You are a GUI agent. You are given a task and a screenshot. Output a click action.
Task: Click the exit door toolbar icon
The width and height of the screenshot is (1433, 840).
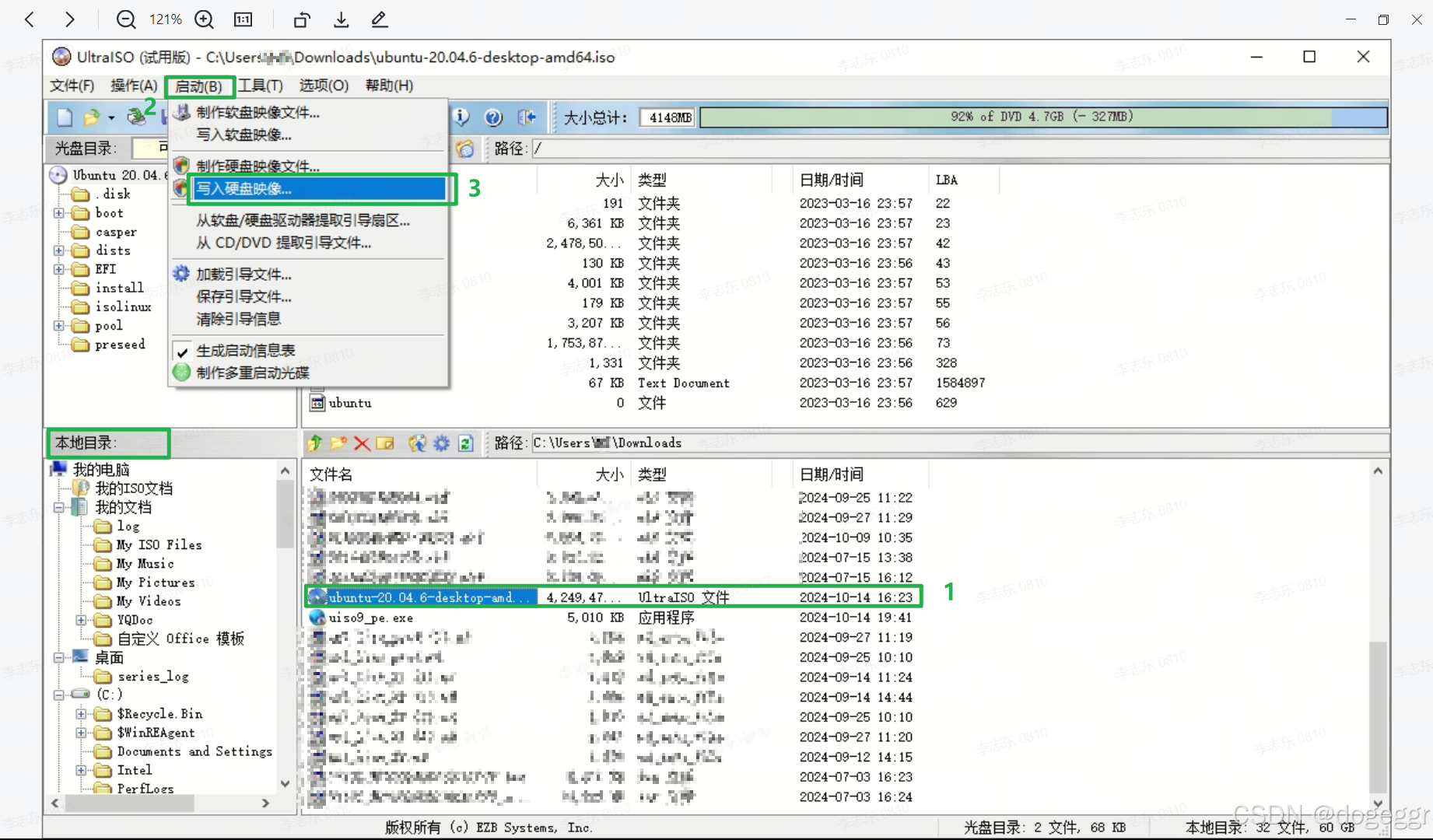click(x=527, y=117)
